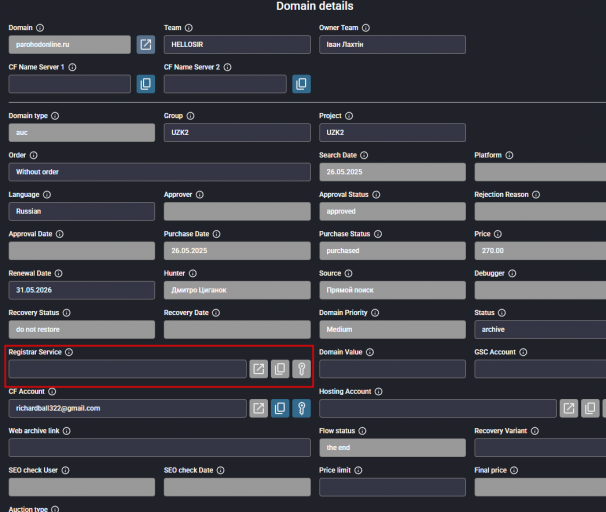Copy the CF Name Server 1 value
Screen dimensions: 606x512
point(146,84)
